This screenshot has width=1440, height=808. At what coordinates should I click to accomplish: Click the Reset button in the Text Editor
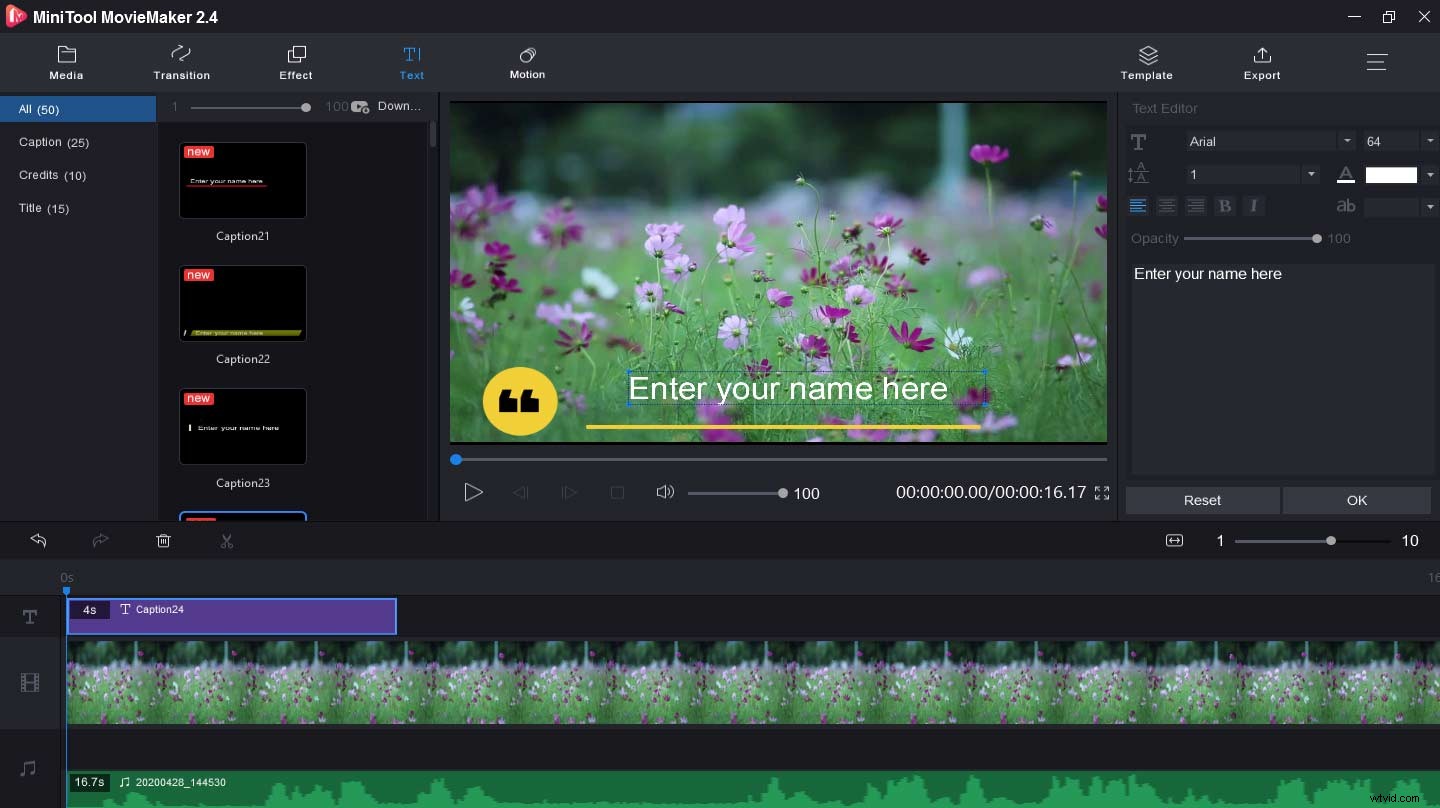pos(1202,500)
